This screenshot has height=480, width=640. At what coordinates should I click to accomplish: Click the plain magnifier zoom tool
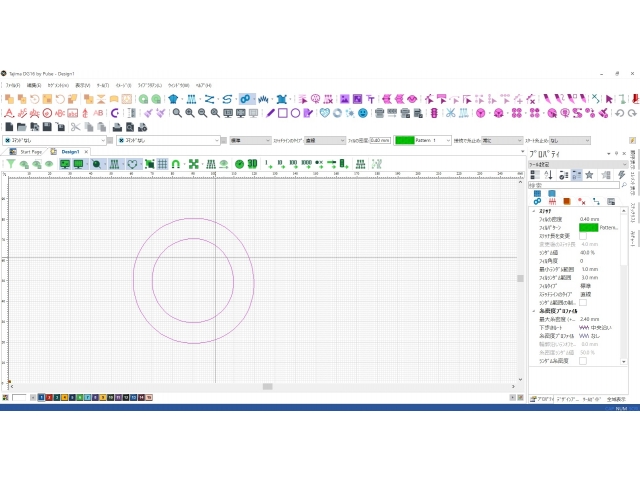pyautogui.click(x=177, y=113)
